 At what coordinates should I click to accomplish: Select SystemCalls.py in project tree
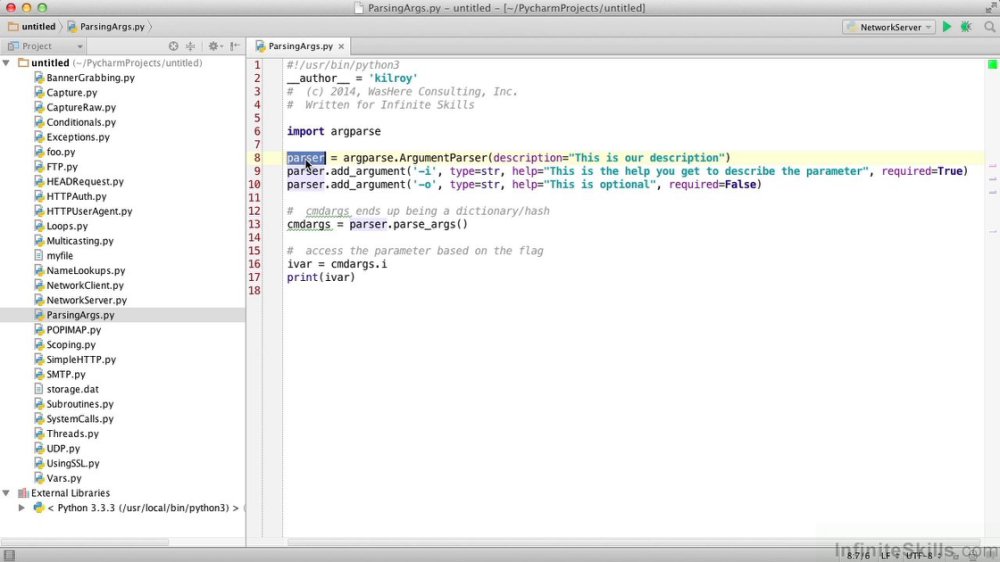80,418
